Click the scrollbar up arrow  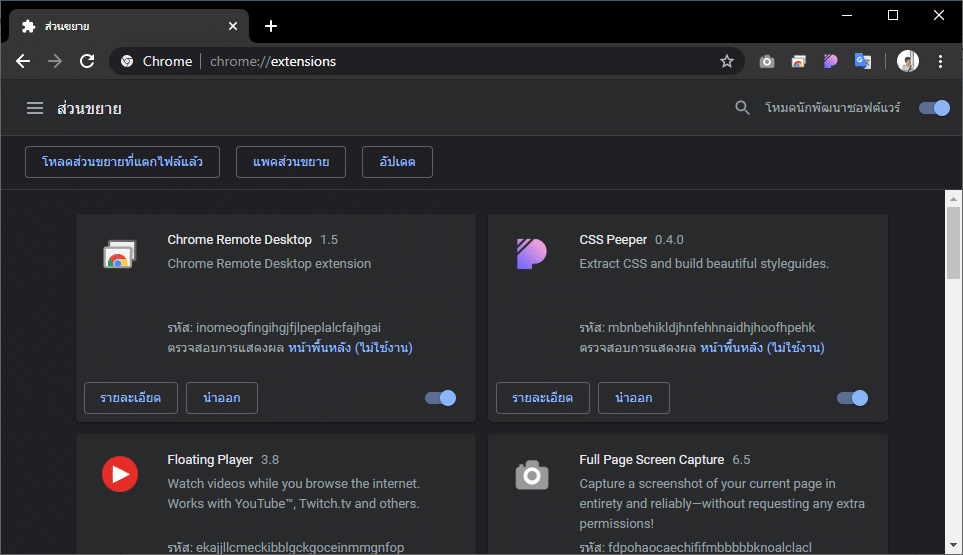click(x=953, y=199)
